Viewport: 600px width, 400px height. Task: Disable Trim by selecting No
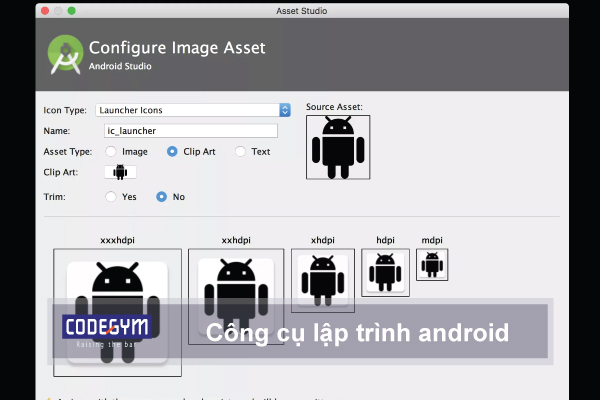click(x=162, y=197)
